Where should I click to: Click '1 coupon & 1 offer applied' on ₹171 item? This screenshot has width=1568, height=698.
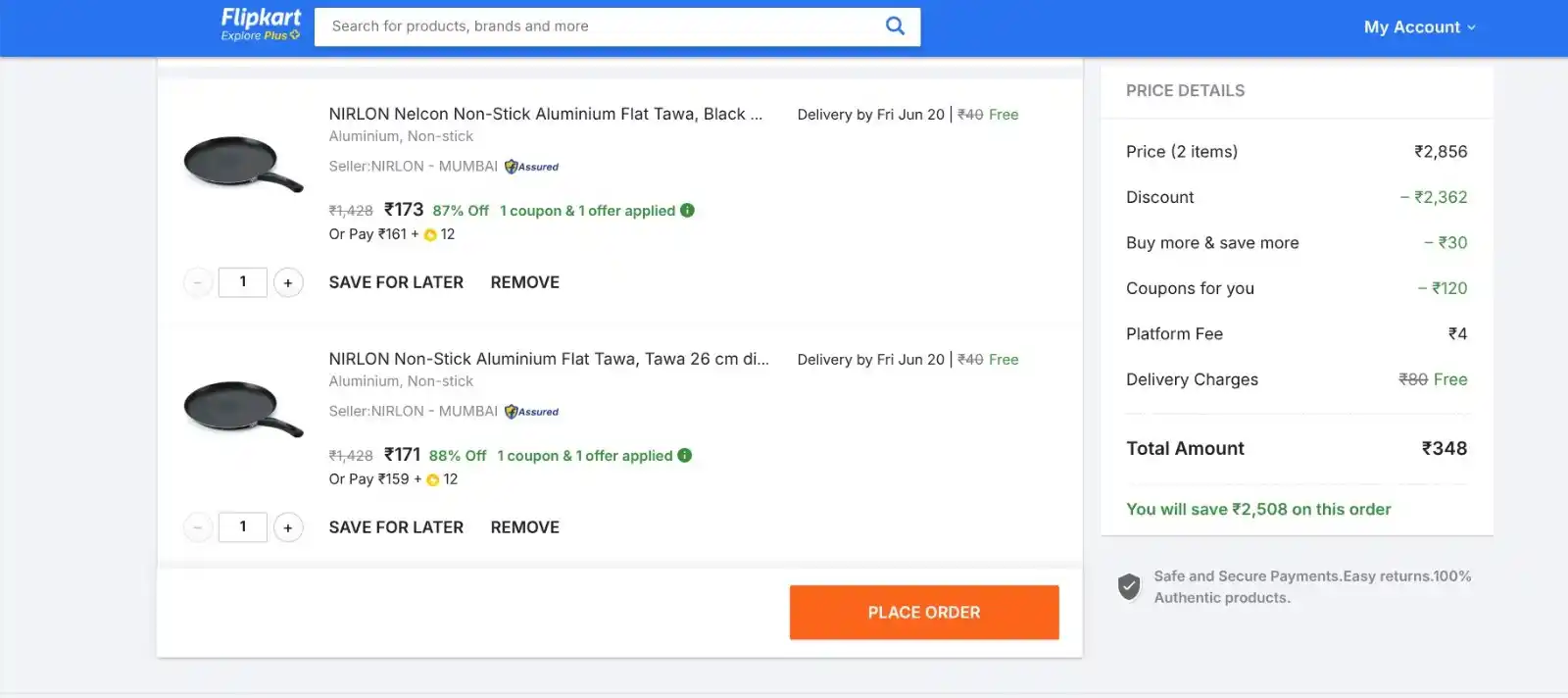point(584,456)
